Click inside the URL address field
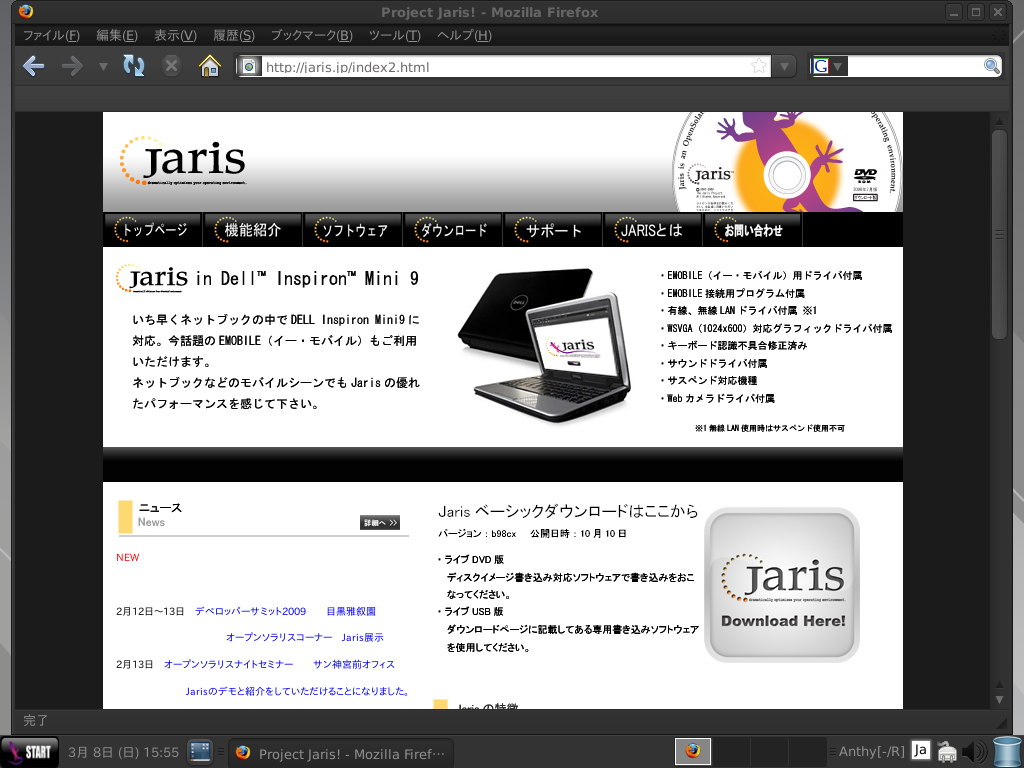This screenshot has height=768, width=1024. [500, 67]
